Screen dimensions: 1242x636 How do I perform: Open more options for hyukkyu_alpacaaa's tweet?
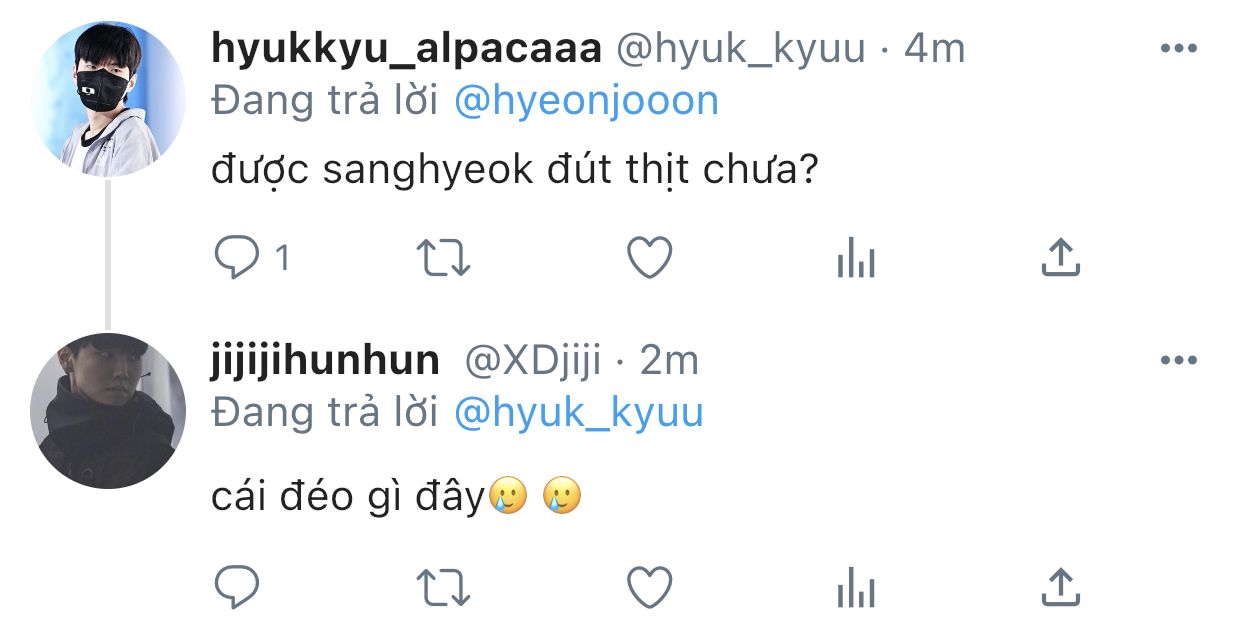click(x=1178, y=48)
